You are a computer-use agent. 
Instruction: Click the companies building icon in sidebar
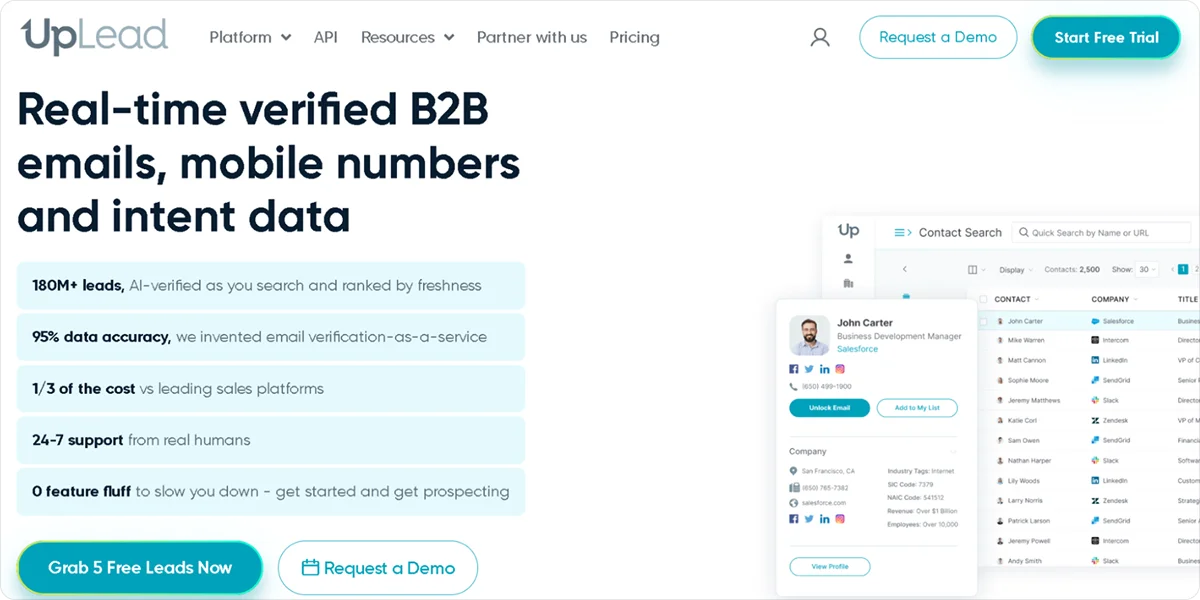coord(848,284)
